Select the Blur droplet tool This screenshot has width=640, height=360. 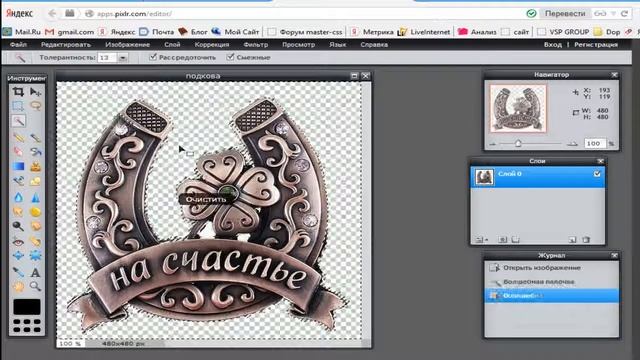point(18,198)
